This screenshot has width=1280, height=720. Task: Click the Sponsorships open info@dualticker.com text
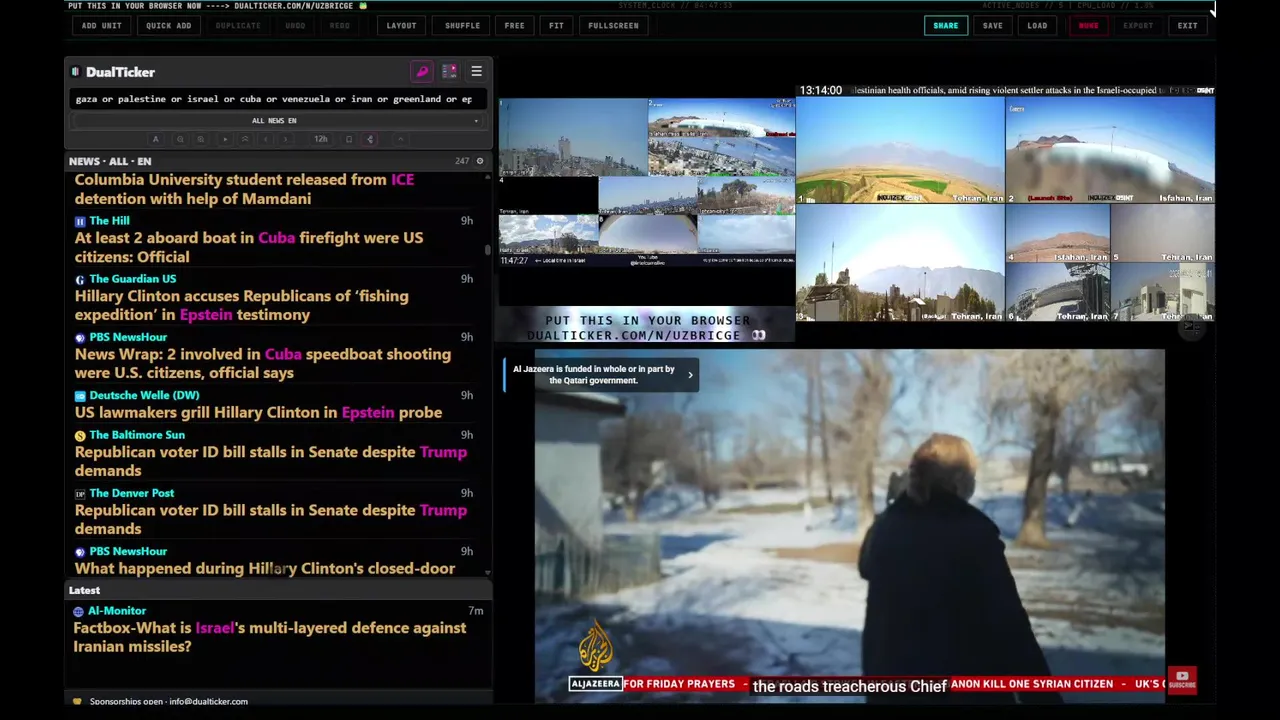click(x=168, y=701)
